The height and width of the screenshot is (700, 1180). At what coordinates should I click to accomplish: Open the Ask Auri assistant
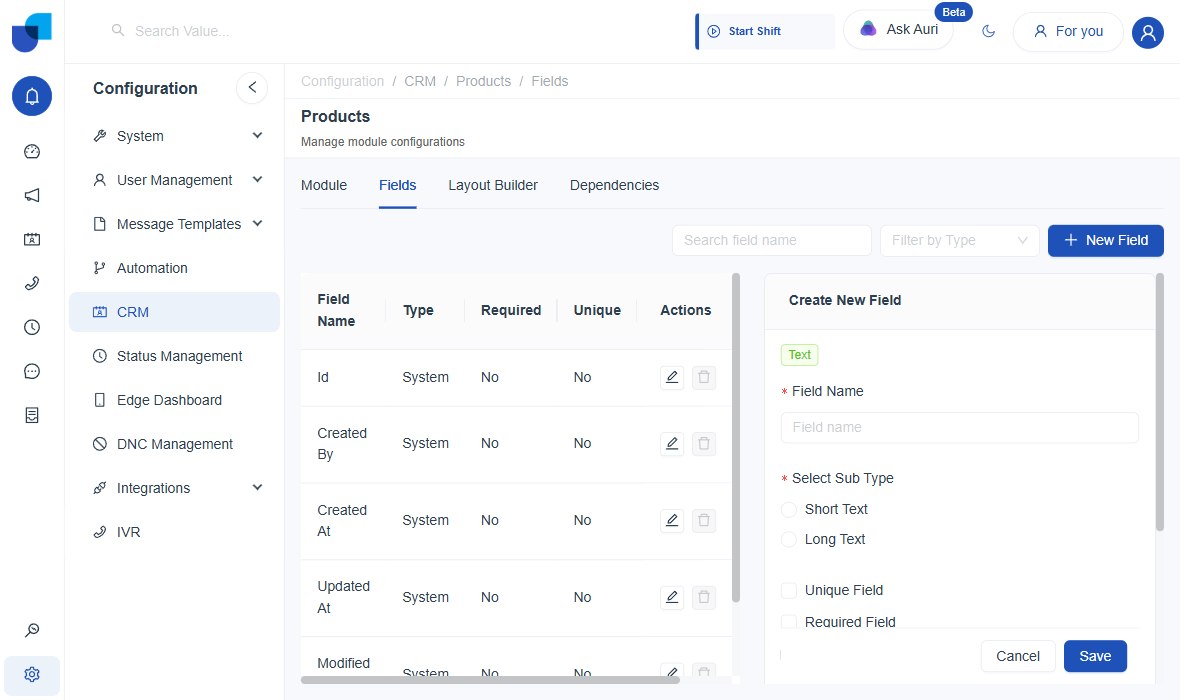(899, 30)
